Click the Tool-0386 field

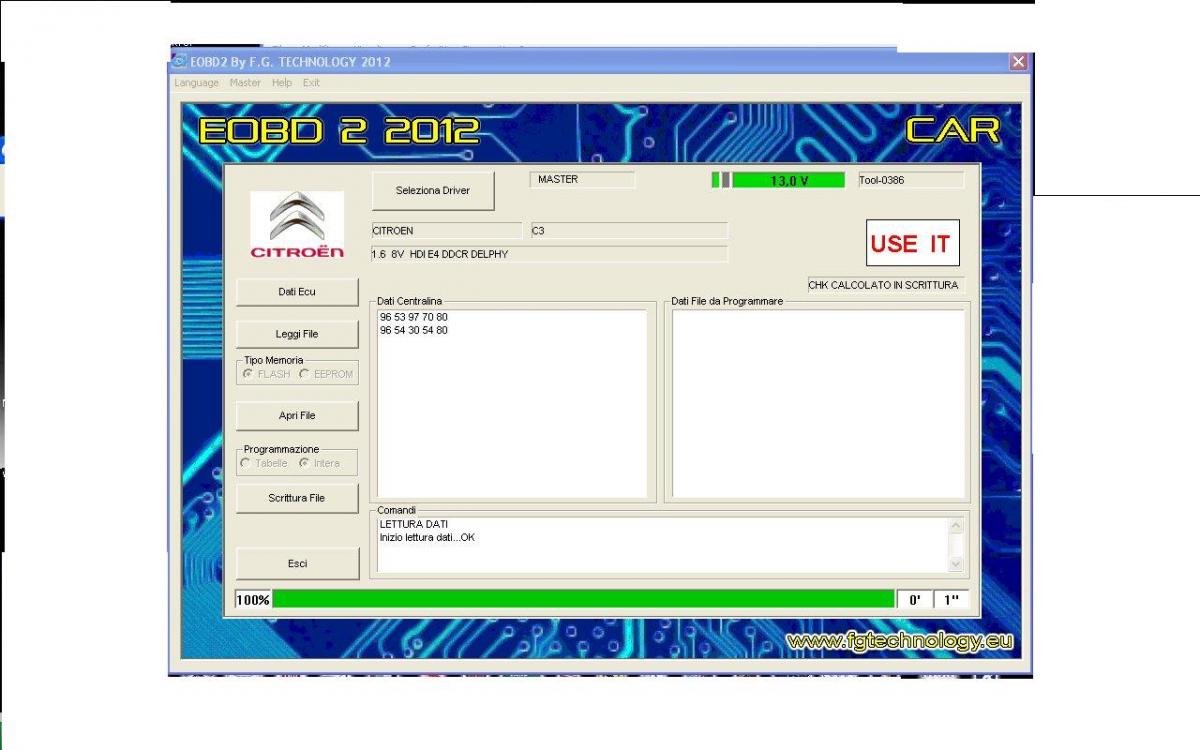point(910,180)
